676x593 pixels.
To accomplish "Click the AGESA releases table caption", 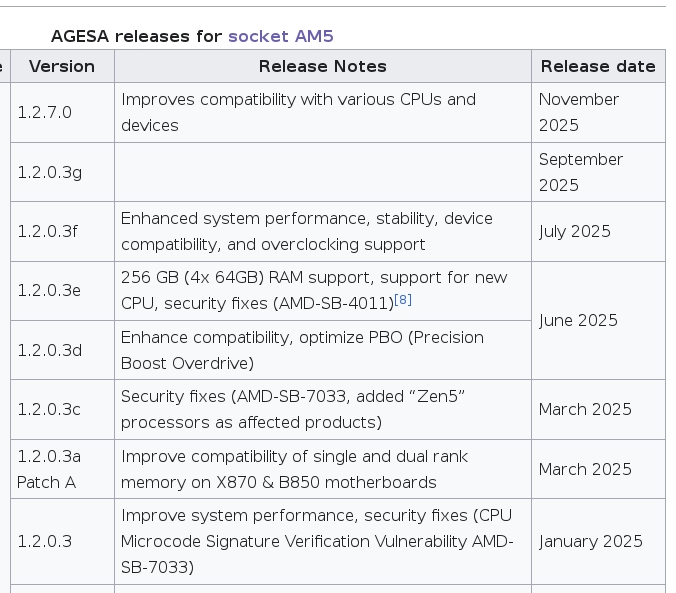I will tap(192, 36).
